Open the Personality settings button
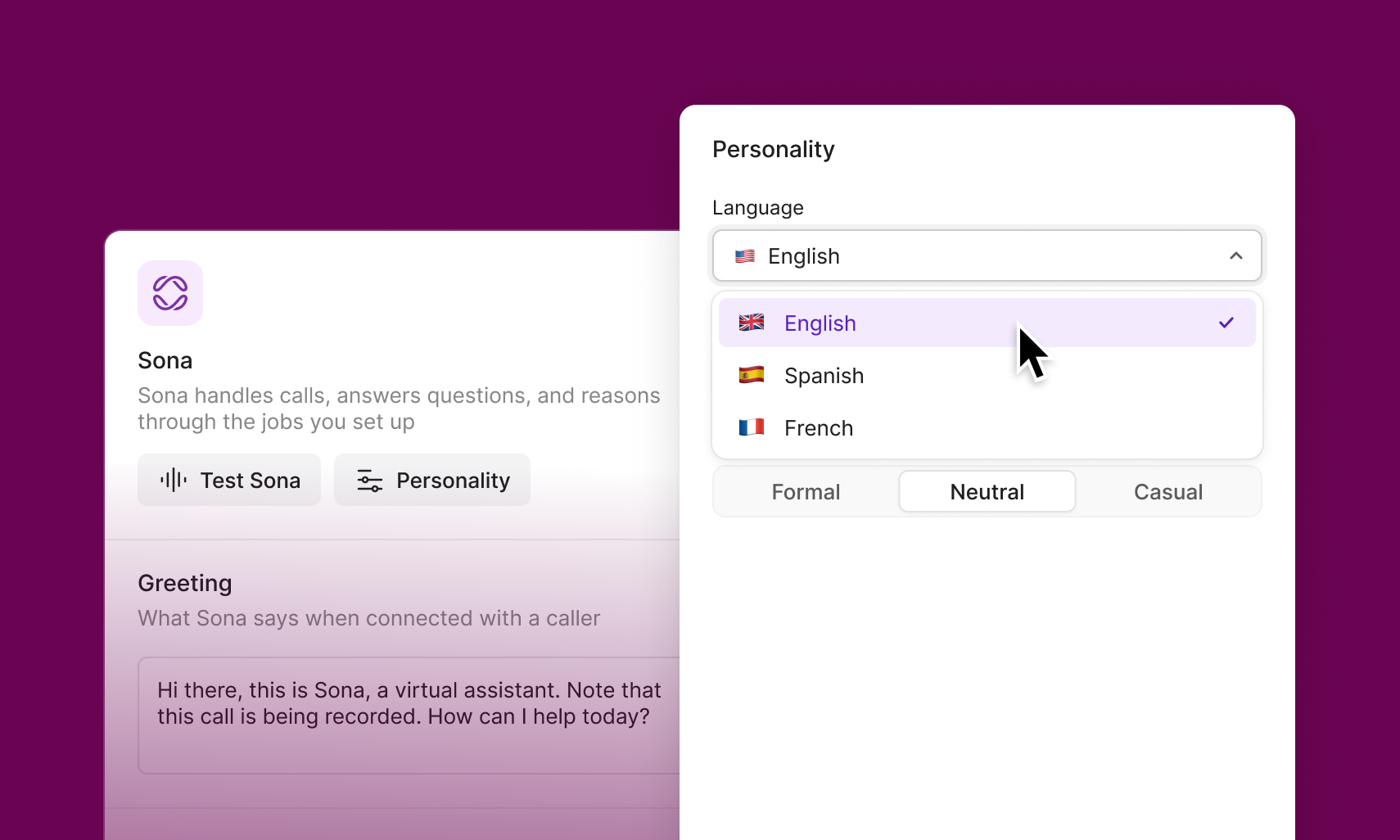This screenshot has height=840, width=1400. pos(432,481)
